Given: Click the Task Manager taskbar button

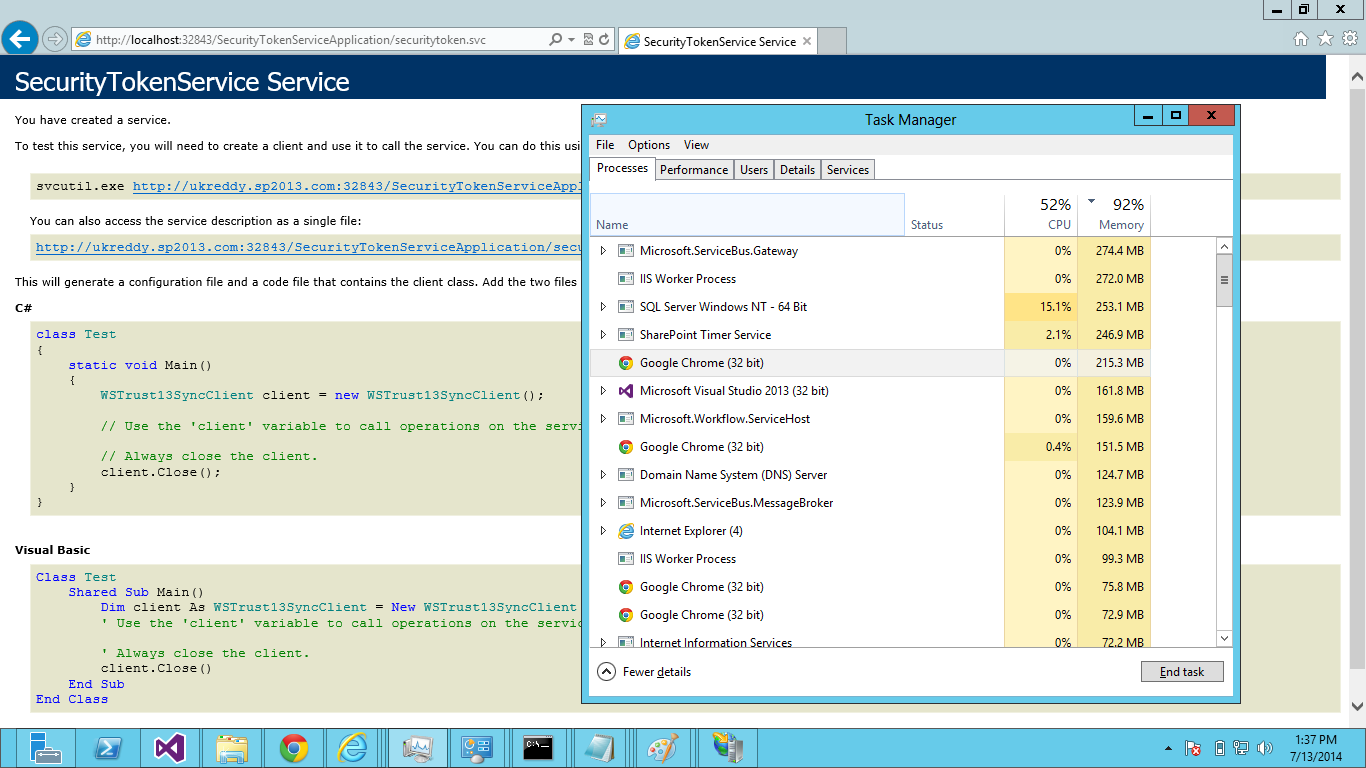Looking at the screenshot, I should pyautogui.click(x=416, y=747).
